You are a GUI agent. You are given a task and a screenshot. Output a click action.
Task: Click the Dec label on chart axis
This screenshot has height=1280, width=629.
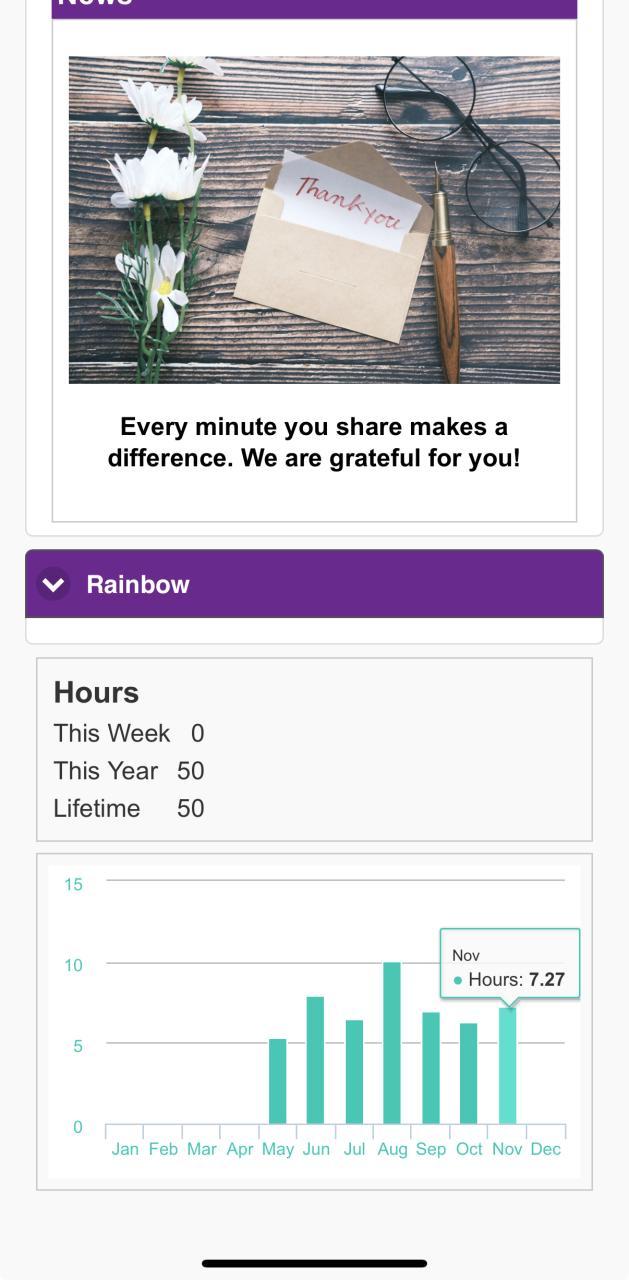[x=546, y=1149]
